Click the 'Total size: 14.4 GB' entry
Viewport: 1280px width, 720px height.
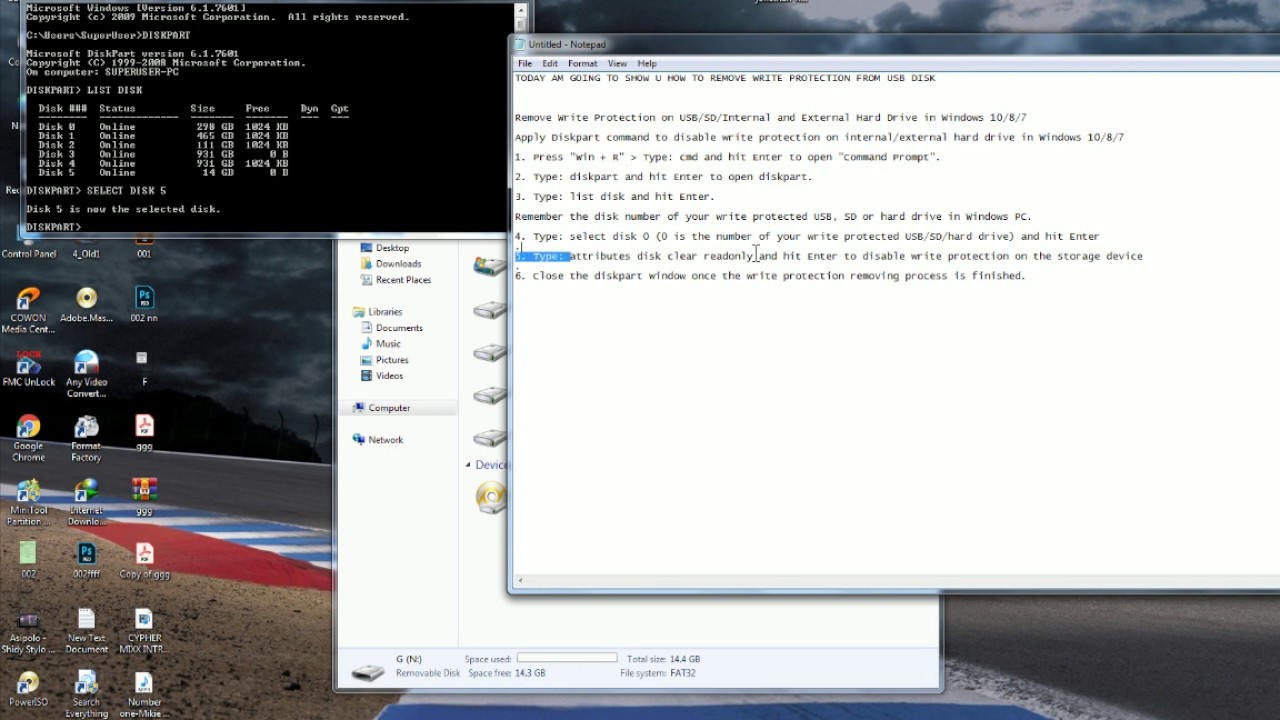coord(663,659)
